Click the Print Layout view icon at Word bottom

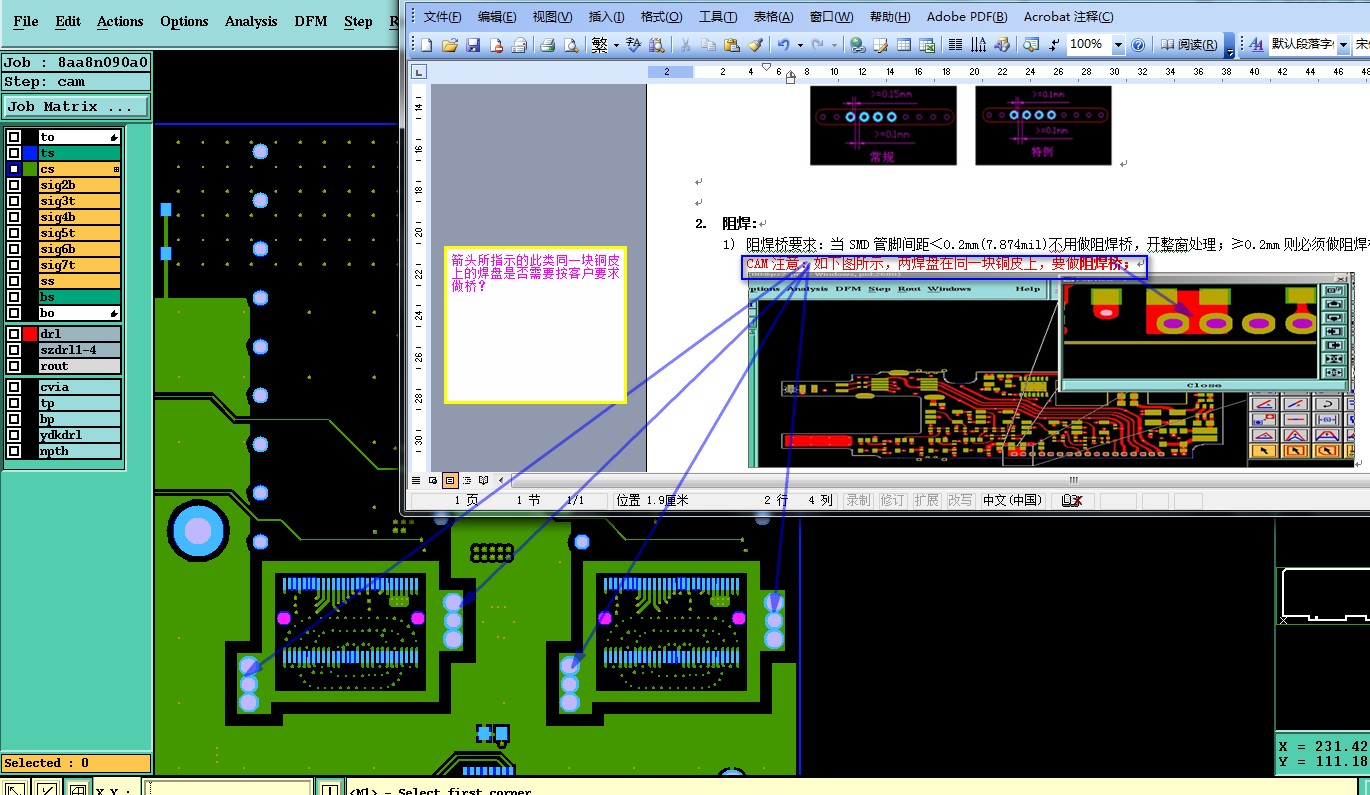coord(450,481)
